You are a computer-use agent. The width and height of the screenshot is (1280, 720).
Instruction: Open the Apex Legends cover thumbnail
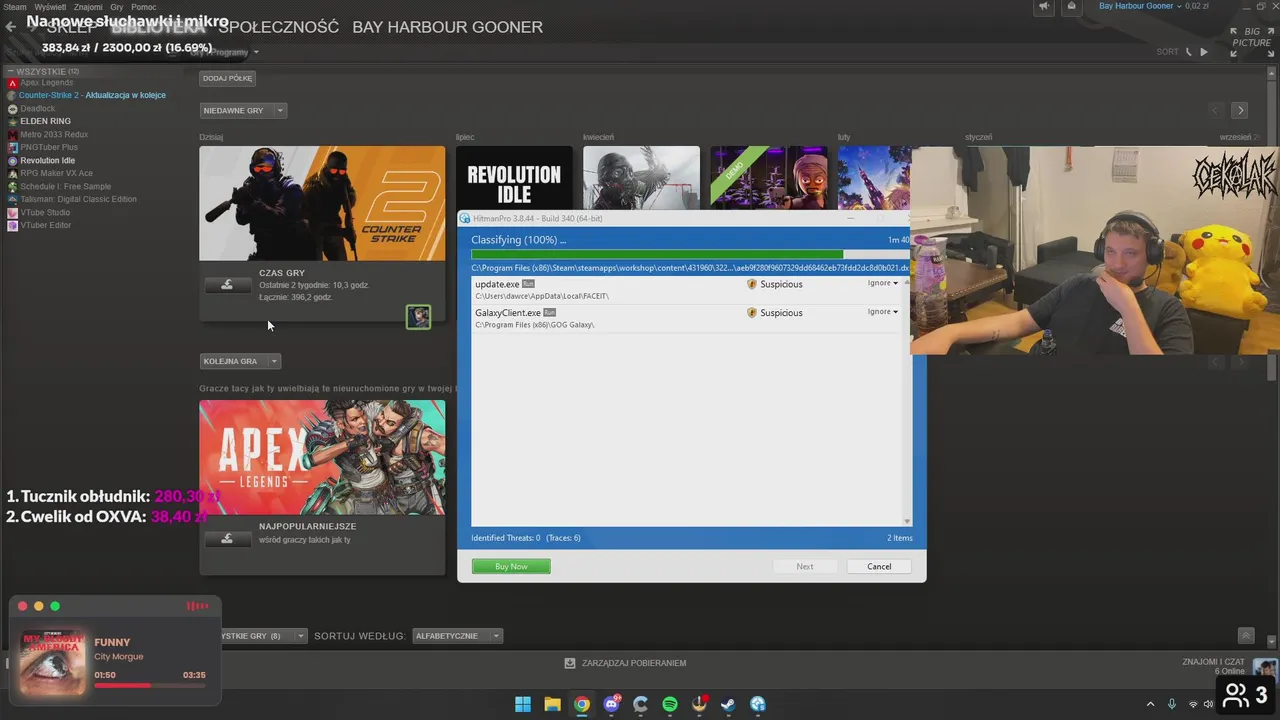pos(322,458)
